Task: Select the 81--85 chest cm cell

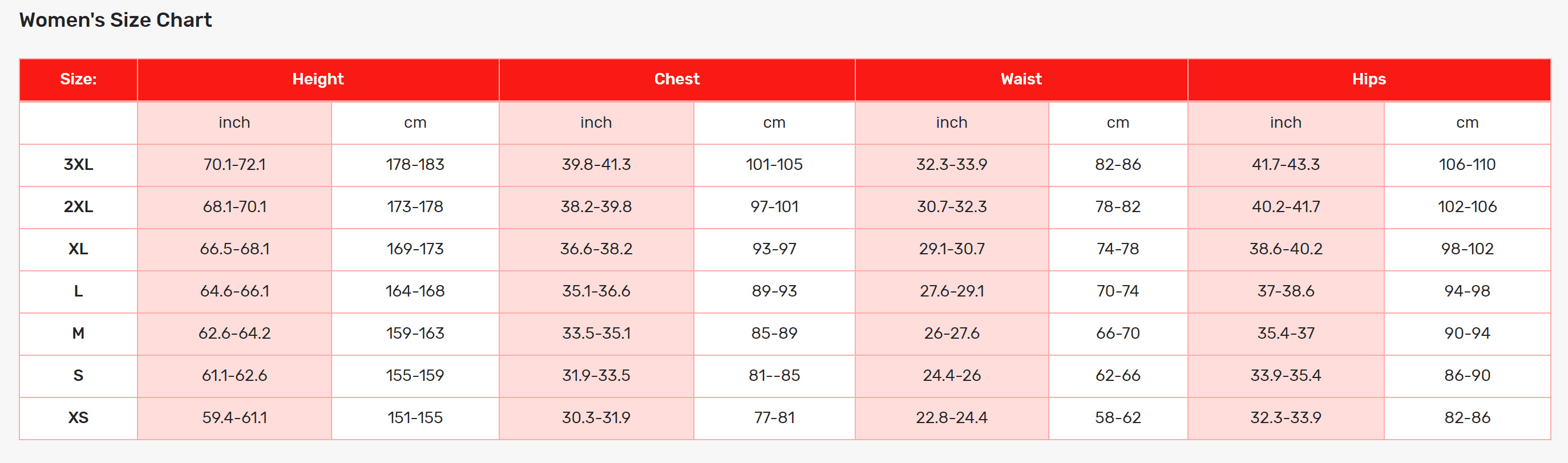Action: tap(774, 376)
